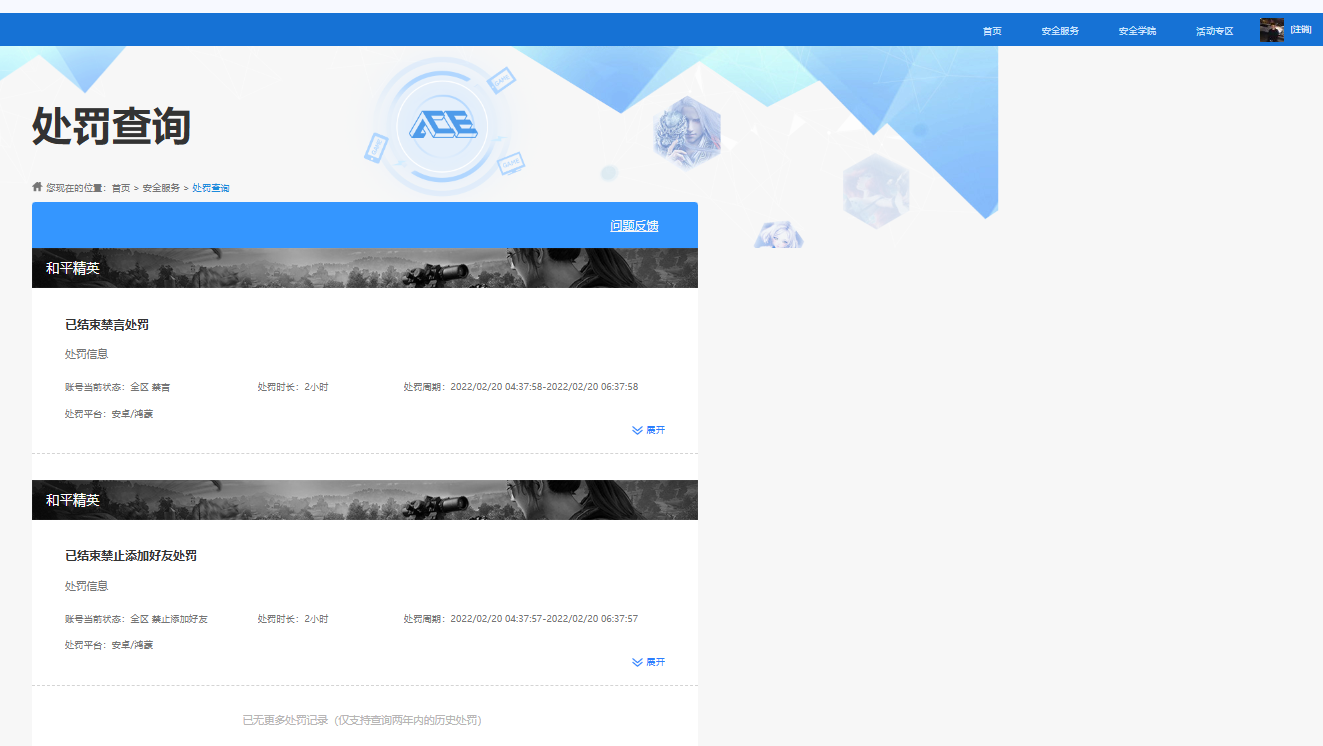The image size is (1323, 746).
Task: Open the 安全服务 top navigation menu
Action: tap(1060, 31)
